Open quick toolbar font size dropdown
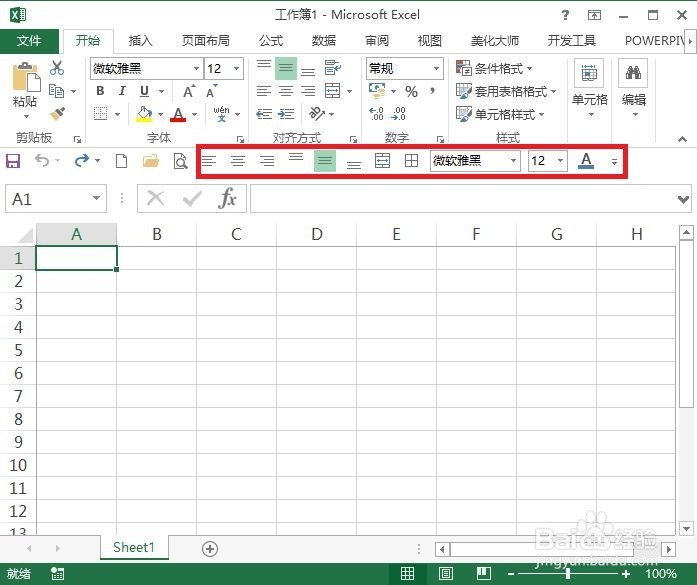Screen dimensions: 697x585 pos(561,160)
